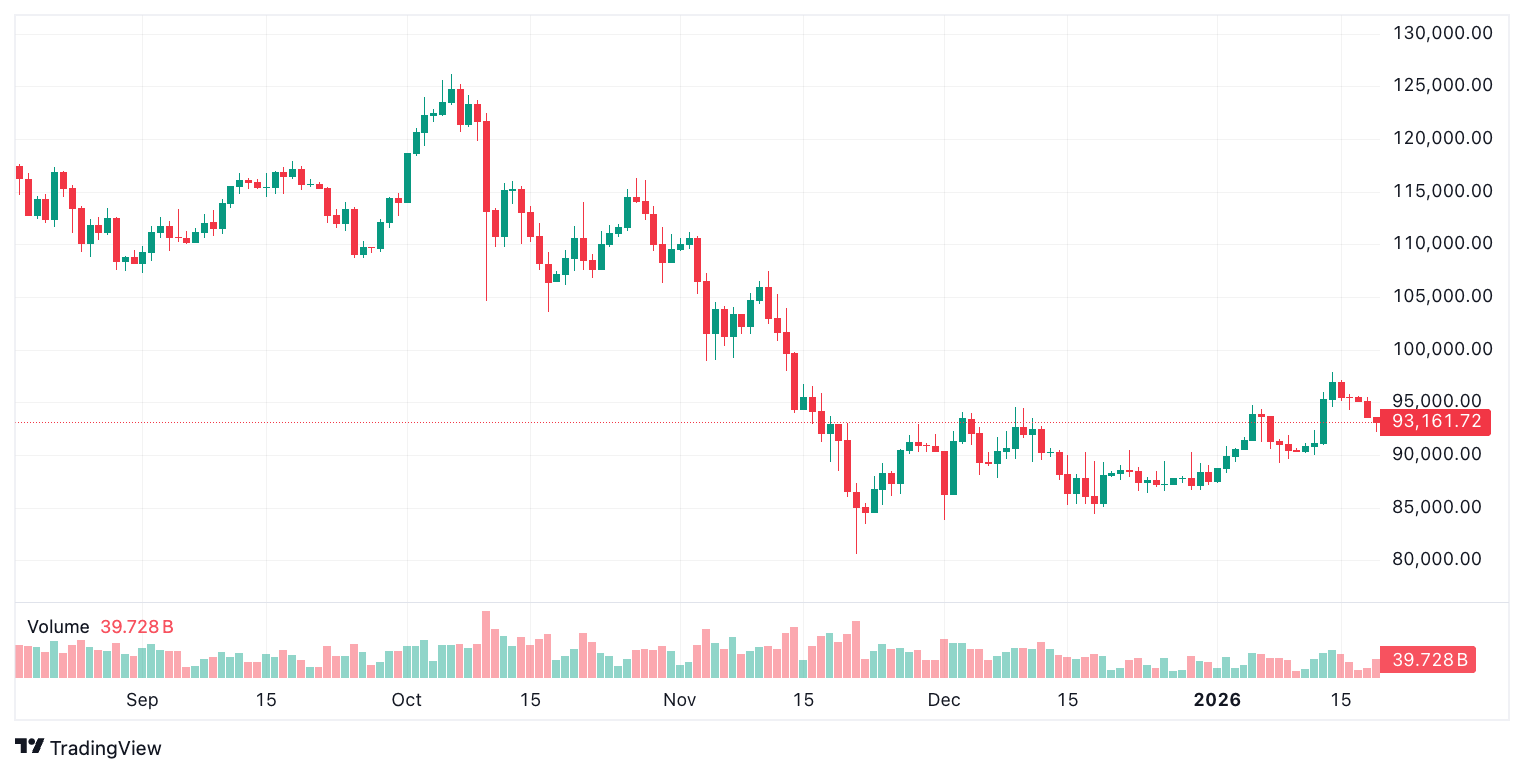Click the red current price label 93,161.72
This screenshot has width=1524, height=773.
[1435, 422]
